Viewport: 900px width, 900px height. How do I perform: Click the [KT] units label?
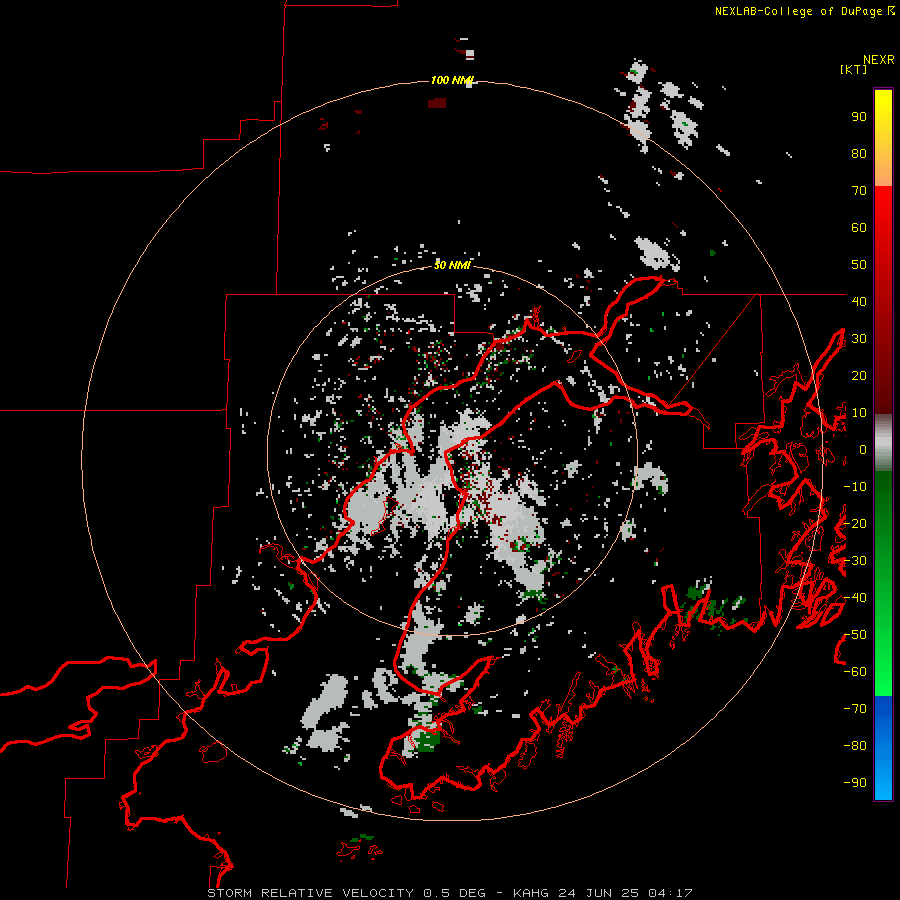854,69
